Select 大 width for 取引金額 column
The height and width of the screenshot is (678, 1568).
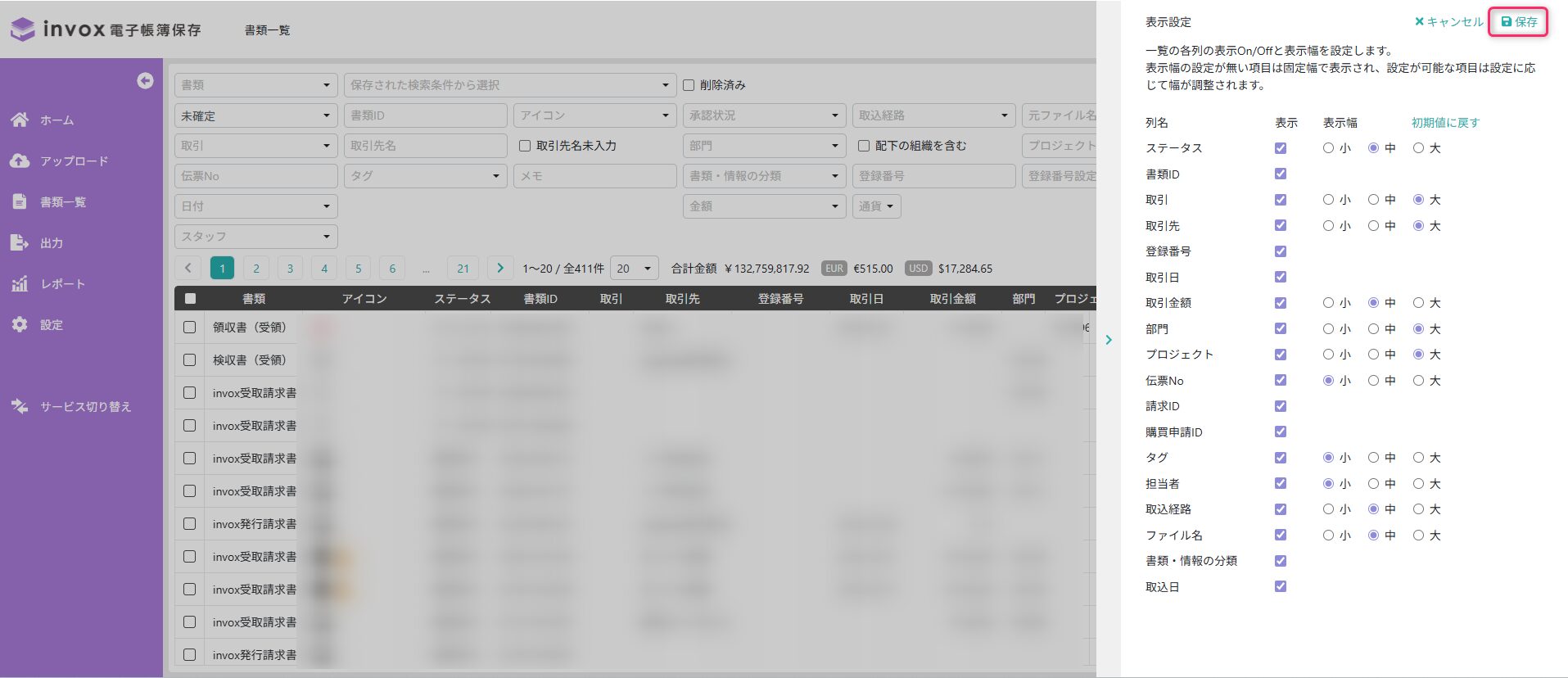[1418, 303]
